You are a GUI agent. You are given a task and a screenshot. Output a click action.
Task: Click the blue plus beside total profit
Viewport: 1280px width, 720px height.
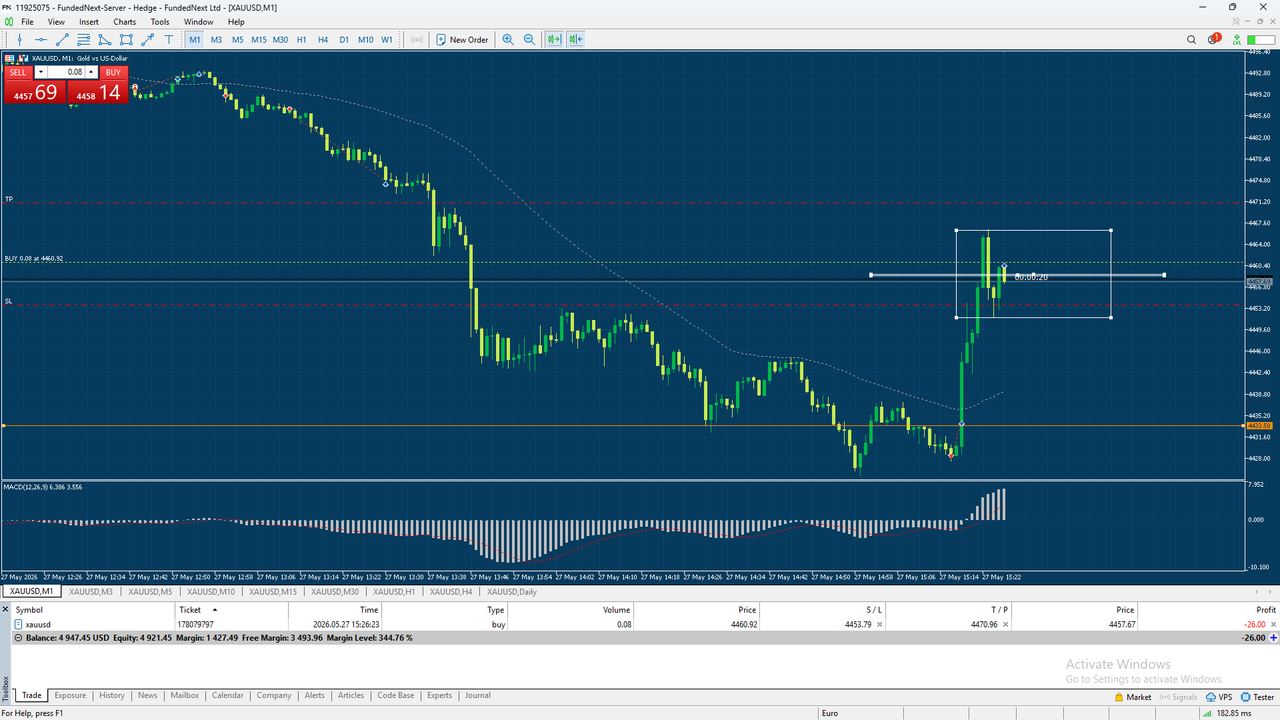[1274, 637]
